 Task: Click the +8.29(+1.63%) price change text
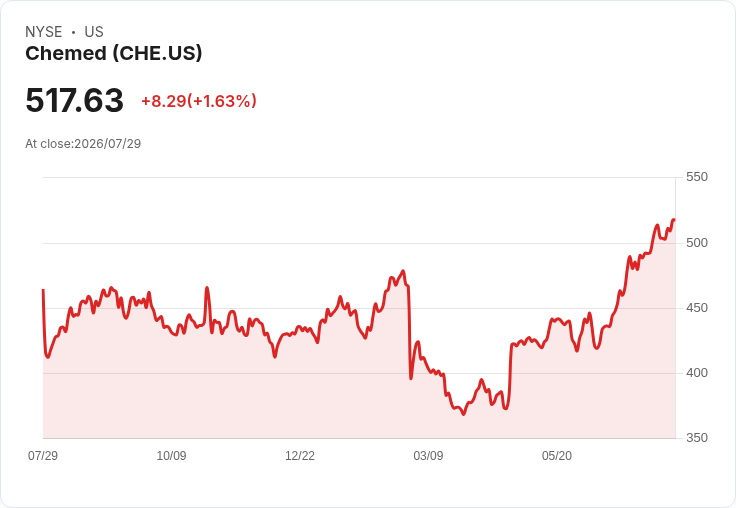[x=199, y=101]
